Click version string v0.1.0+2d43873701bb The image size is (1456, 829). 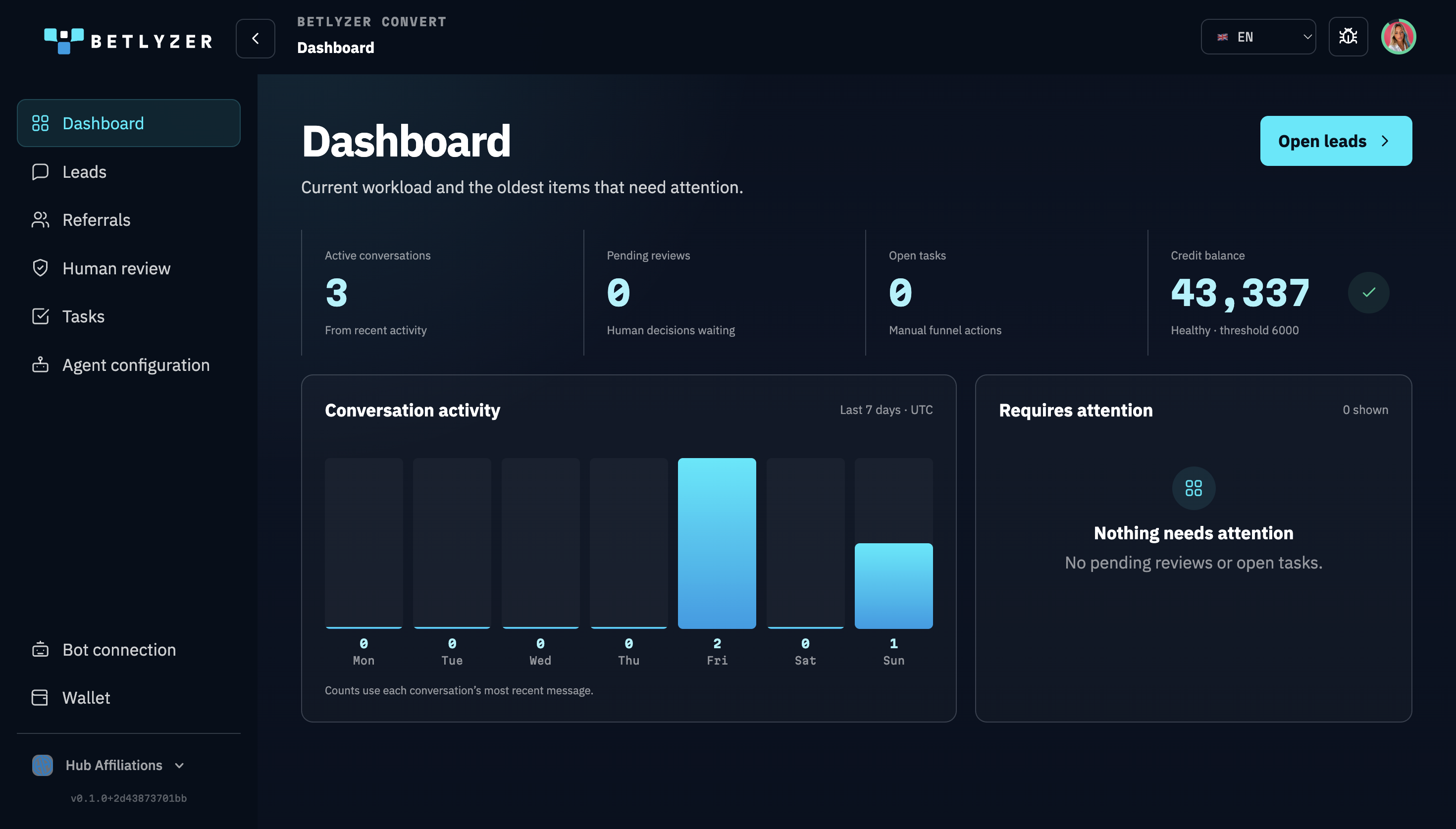pos(129,798)
